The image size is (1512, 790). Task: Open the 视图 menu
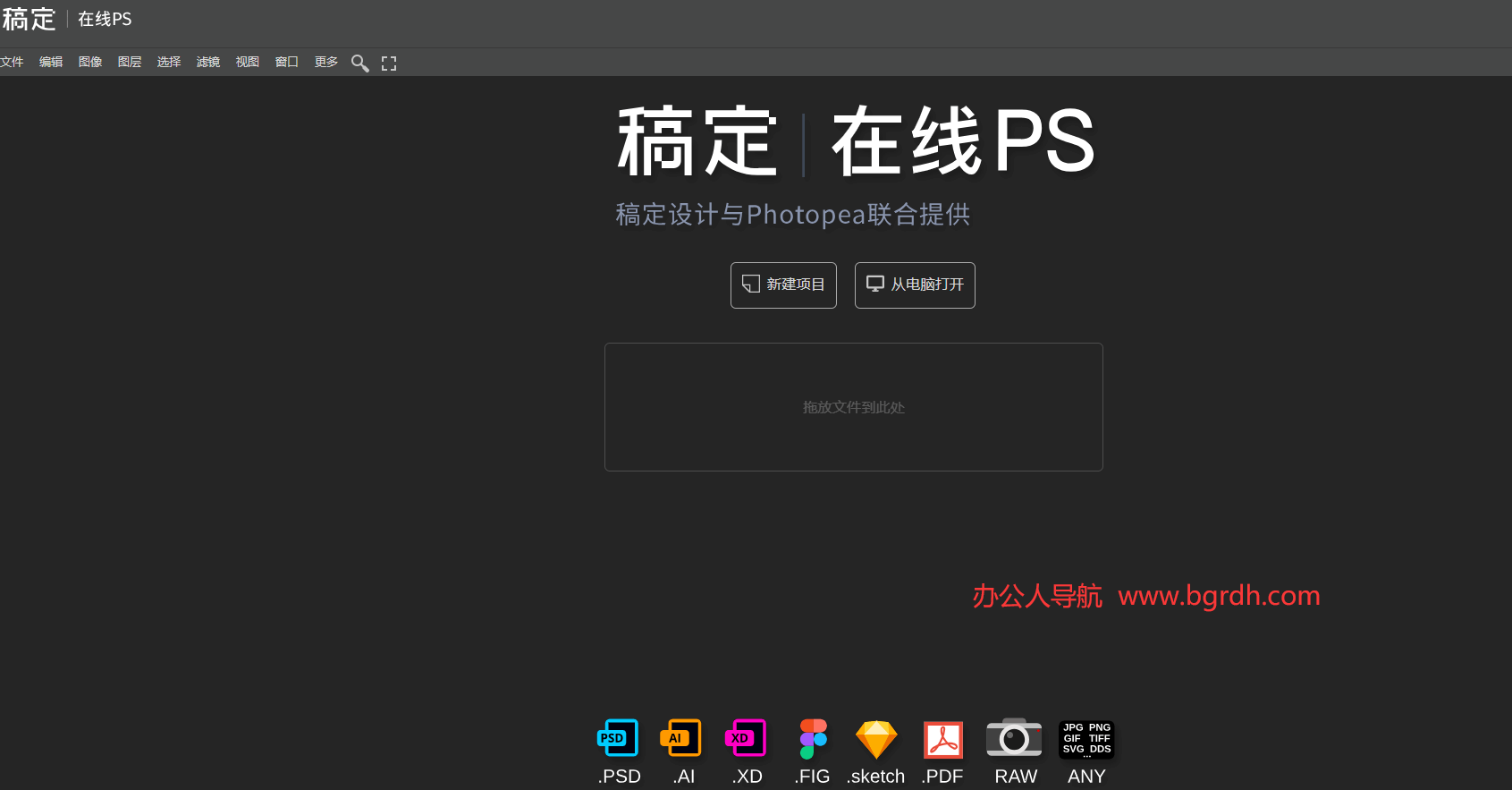[x=248, y=62]
